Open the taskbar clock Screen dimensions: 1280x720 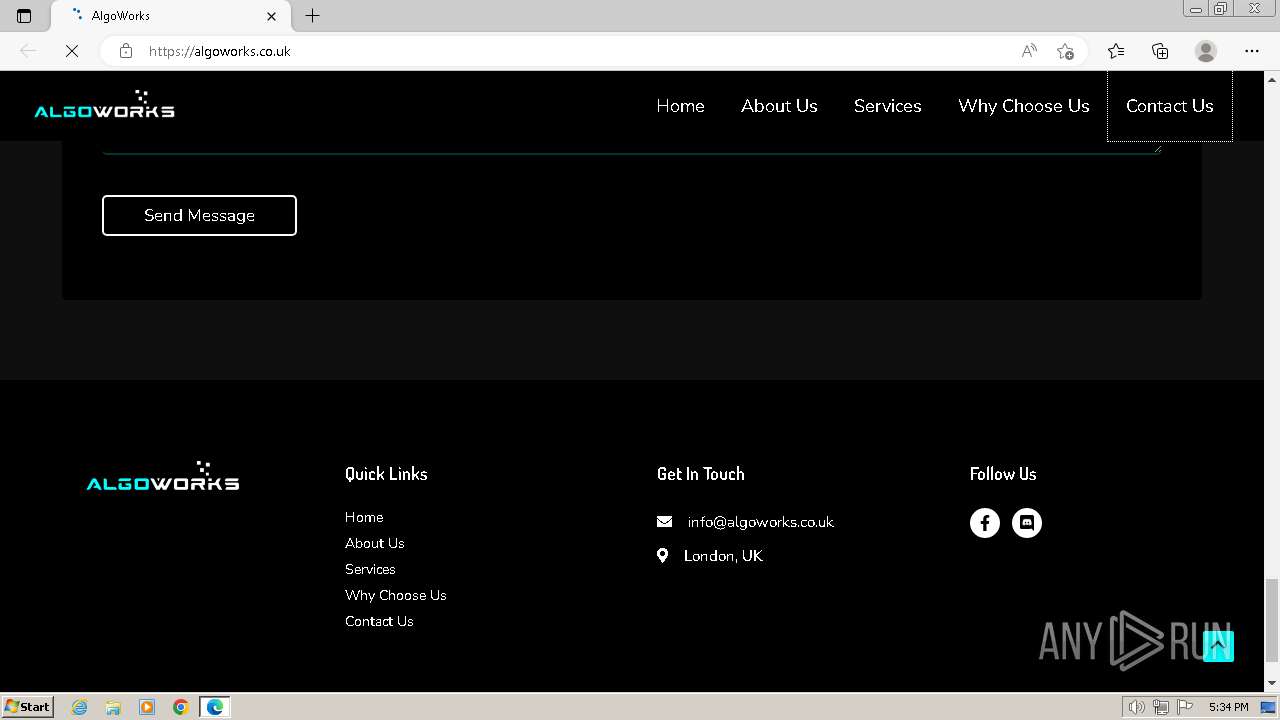1228,707
